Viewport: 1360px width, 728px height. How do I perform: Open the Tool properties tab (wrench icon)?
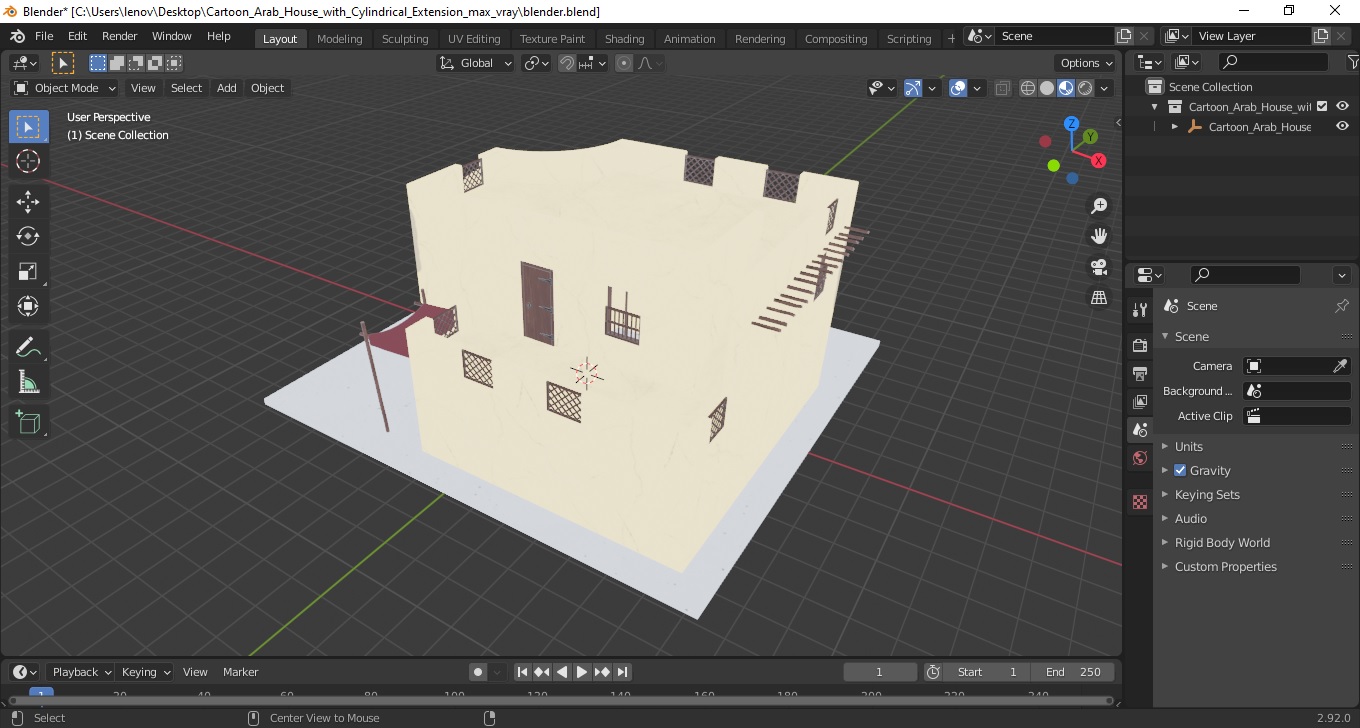(1140, 310)
